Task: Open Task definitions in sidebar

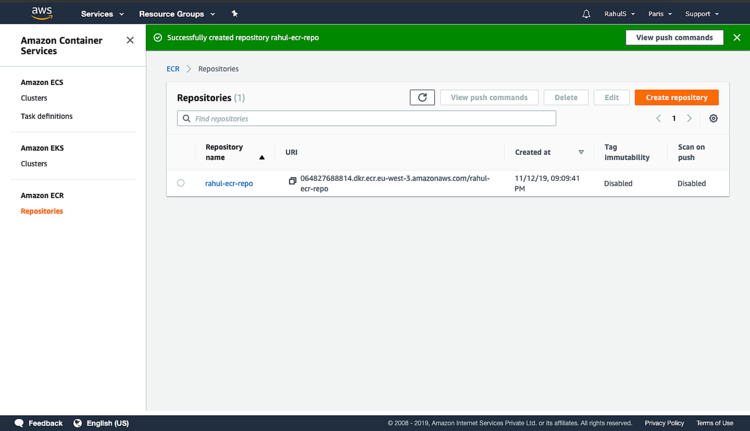Action: click(x=46, y=116)
